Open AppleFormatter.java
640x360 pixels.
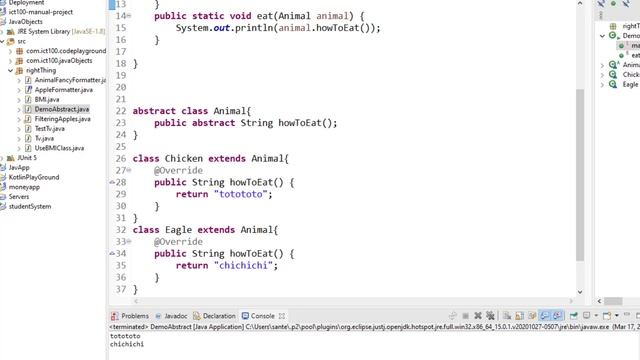click(63, 90)
